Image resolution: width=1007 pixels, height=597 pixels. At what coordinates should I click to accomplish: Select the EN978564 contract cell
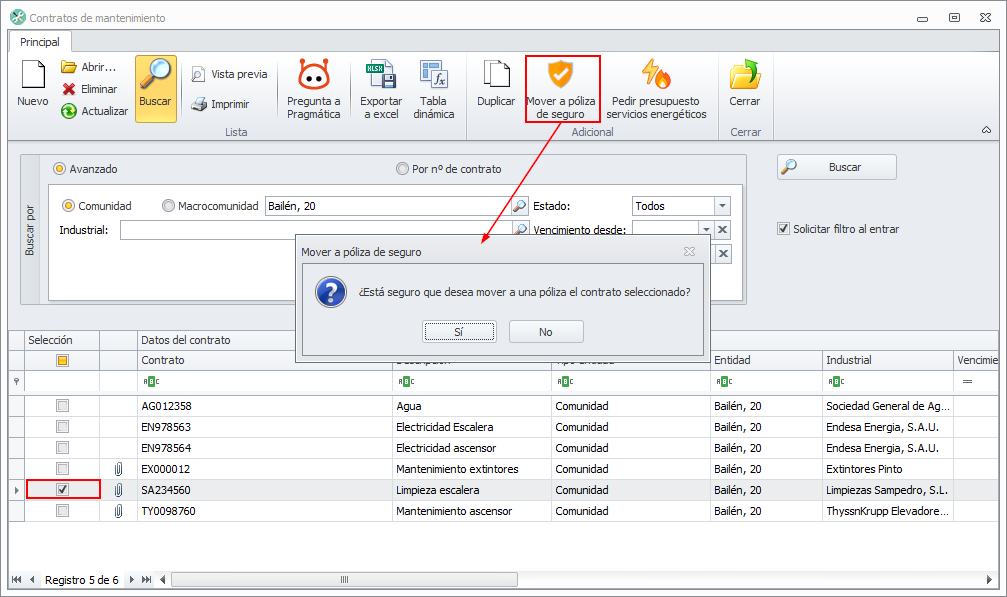265,448
